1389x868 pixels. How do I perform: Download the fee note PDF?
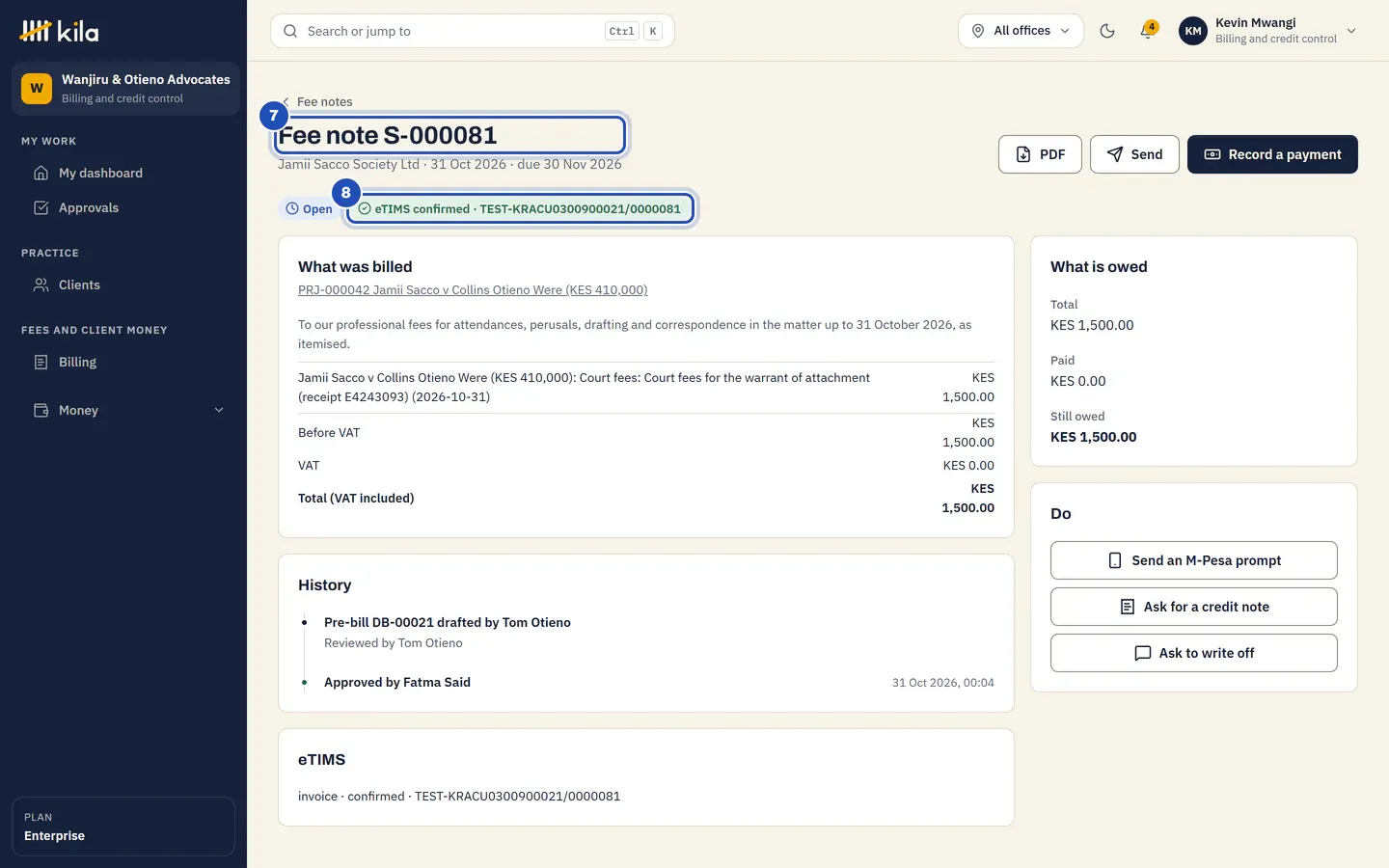click(1040, 154)
